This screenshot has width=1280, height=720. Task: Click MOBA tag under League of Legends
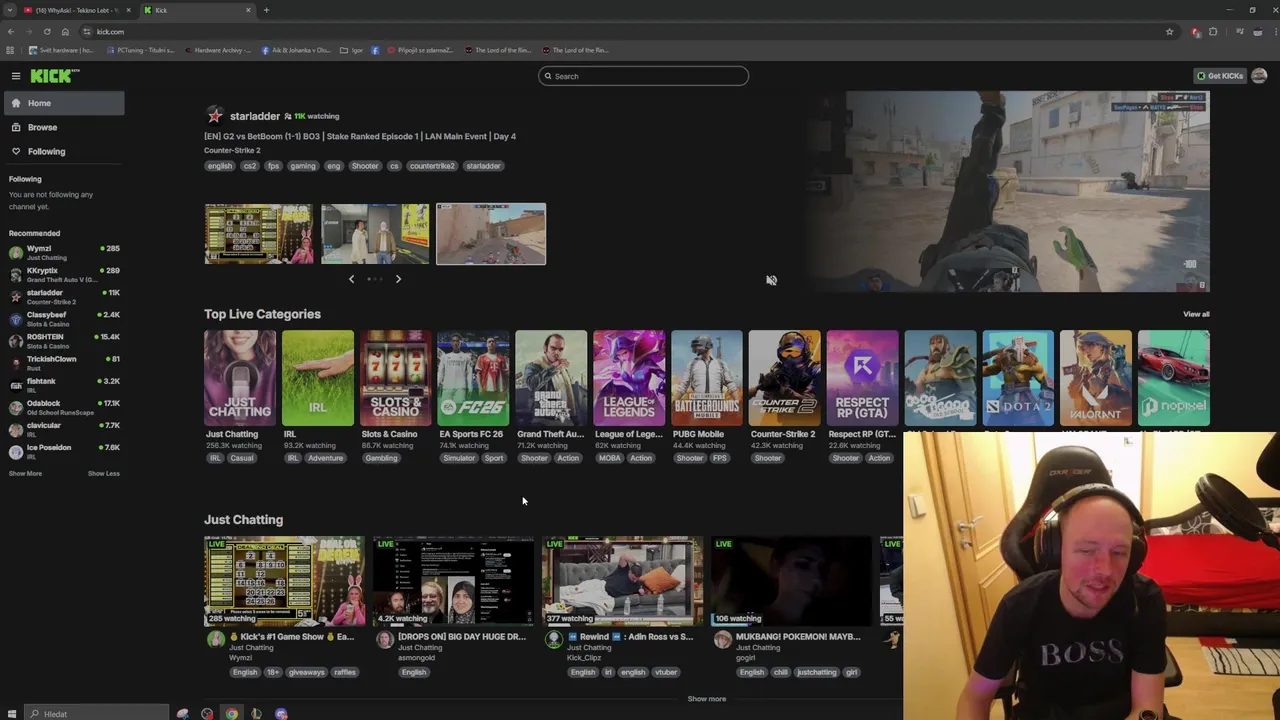(609, 458)
